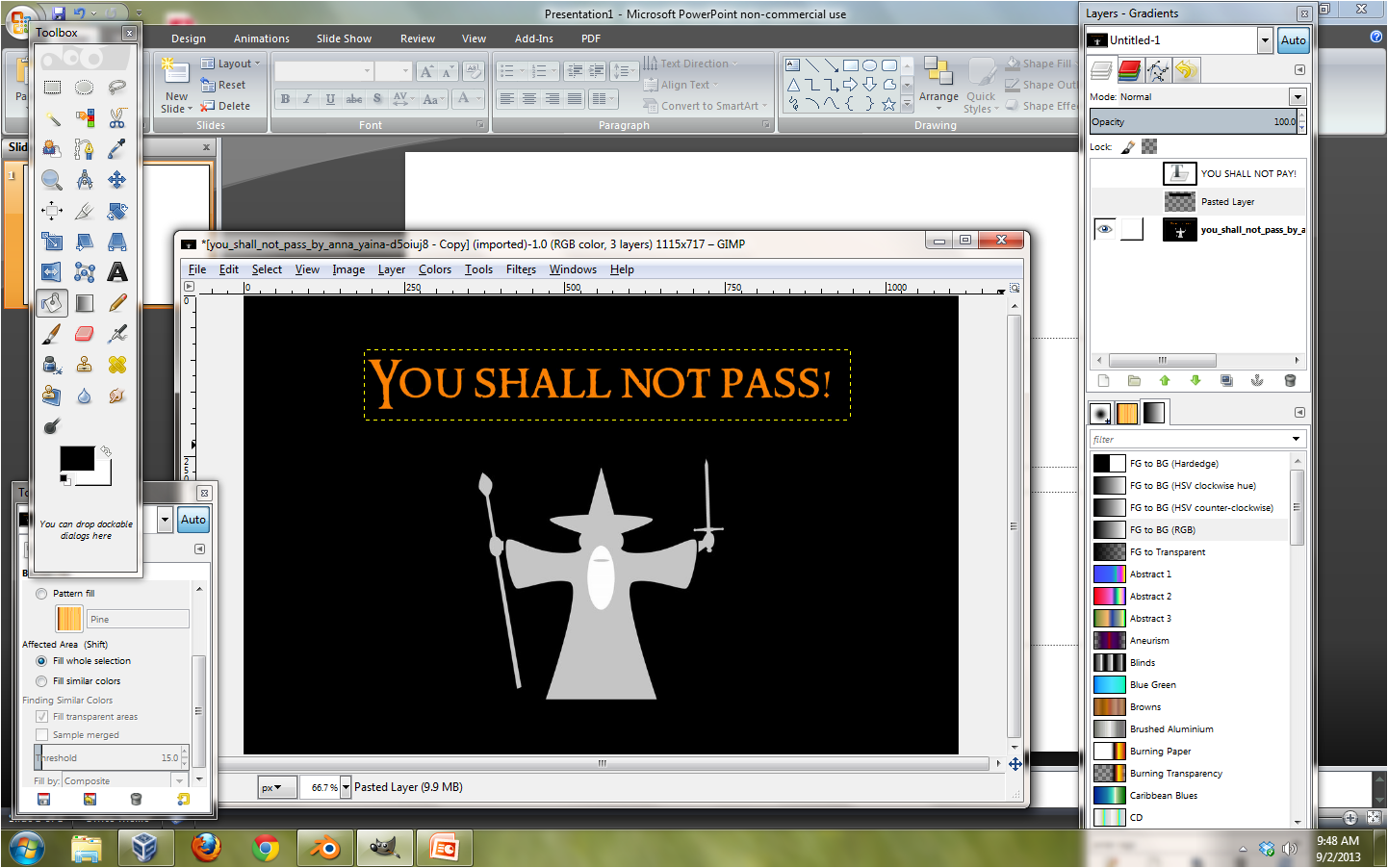Open the Colors menu in GIMP
The image size is (1388, 868).
[x=434, y=269]
